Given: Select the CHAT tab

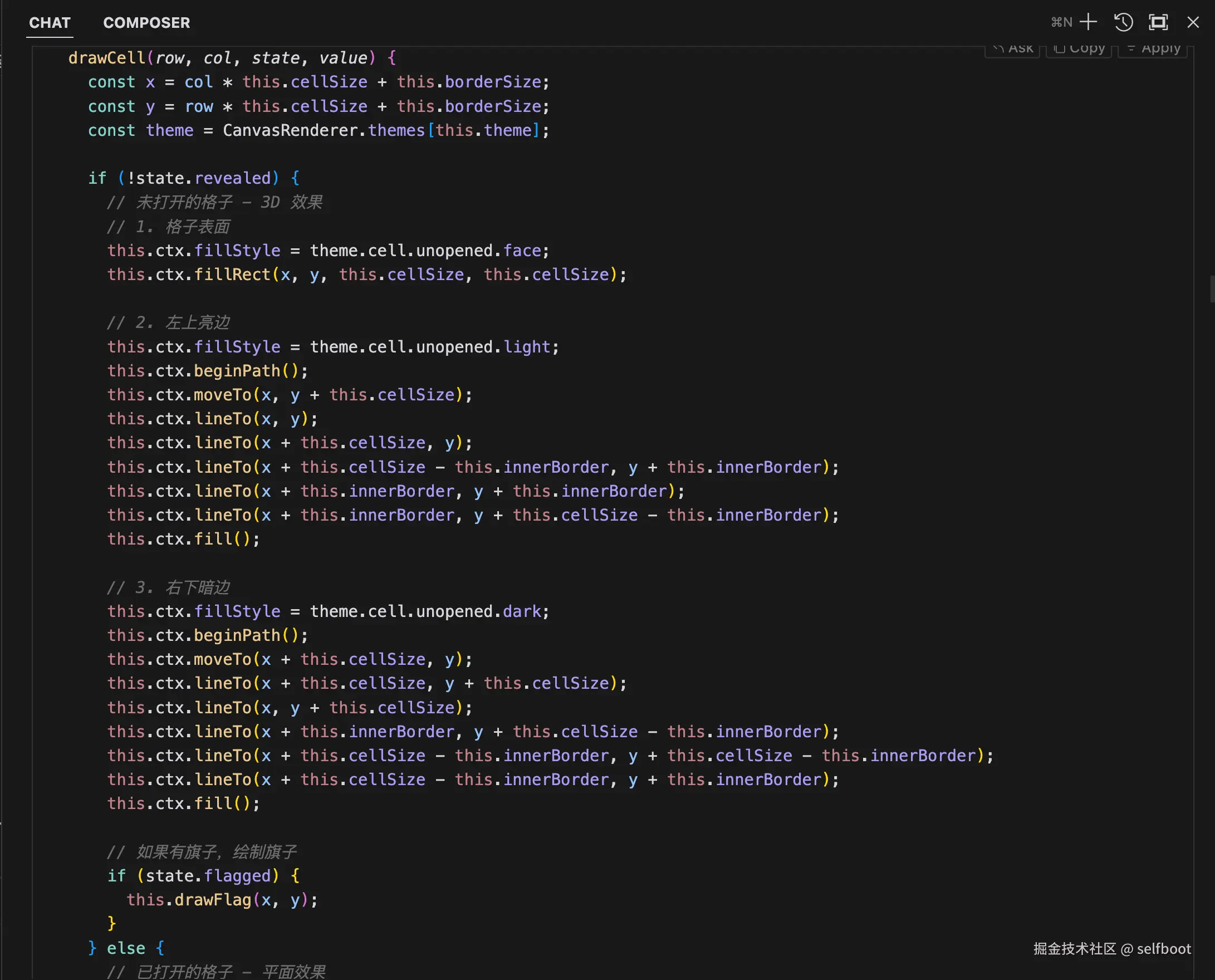Looking at the screenshot, I should 50,23.
